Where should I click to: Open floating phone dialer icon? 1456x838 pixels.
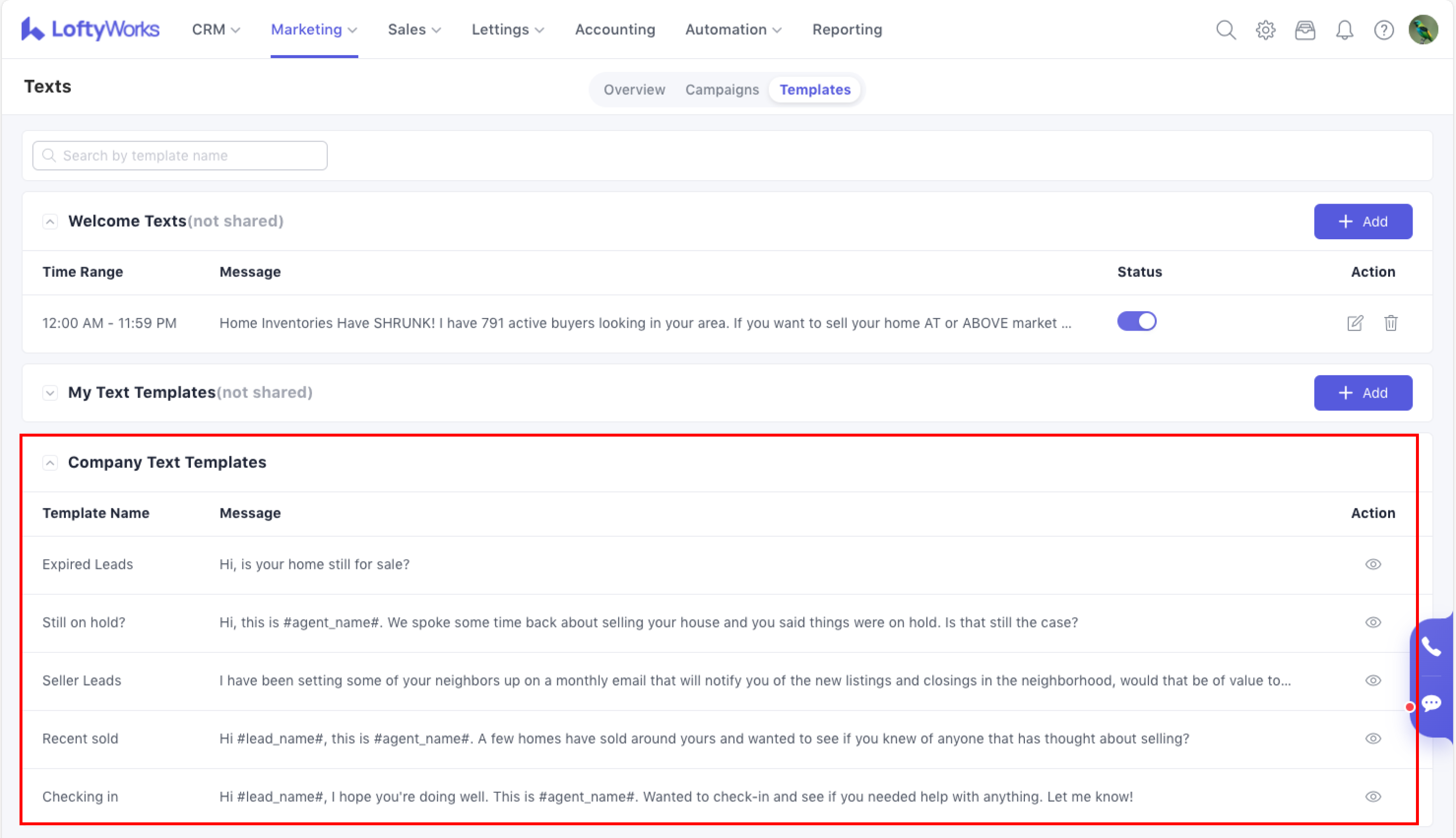click(x=1431, y=647)
